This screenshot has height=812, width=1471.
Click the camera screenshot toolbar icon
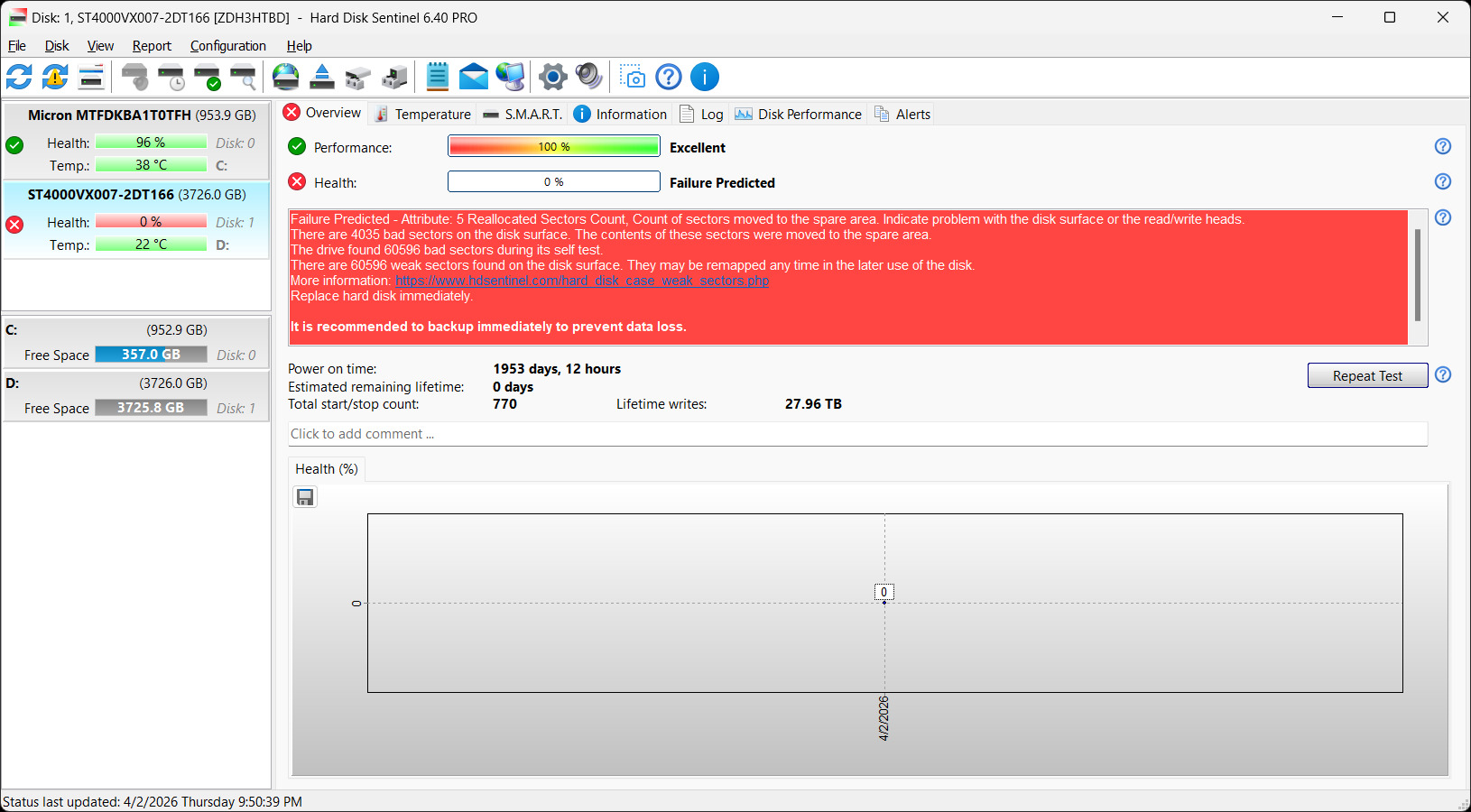tap(633, 77)
